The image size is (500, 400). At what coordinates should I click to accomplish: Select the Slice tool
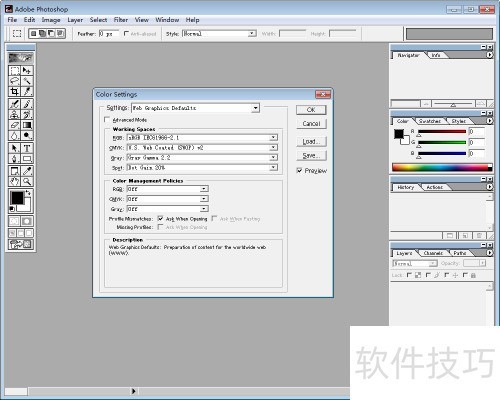(x=27, y=91)
